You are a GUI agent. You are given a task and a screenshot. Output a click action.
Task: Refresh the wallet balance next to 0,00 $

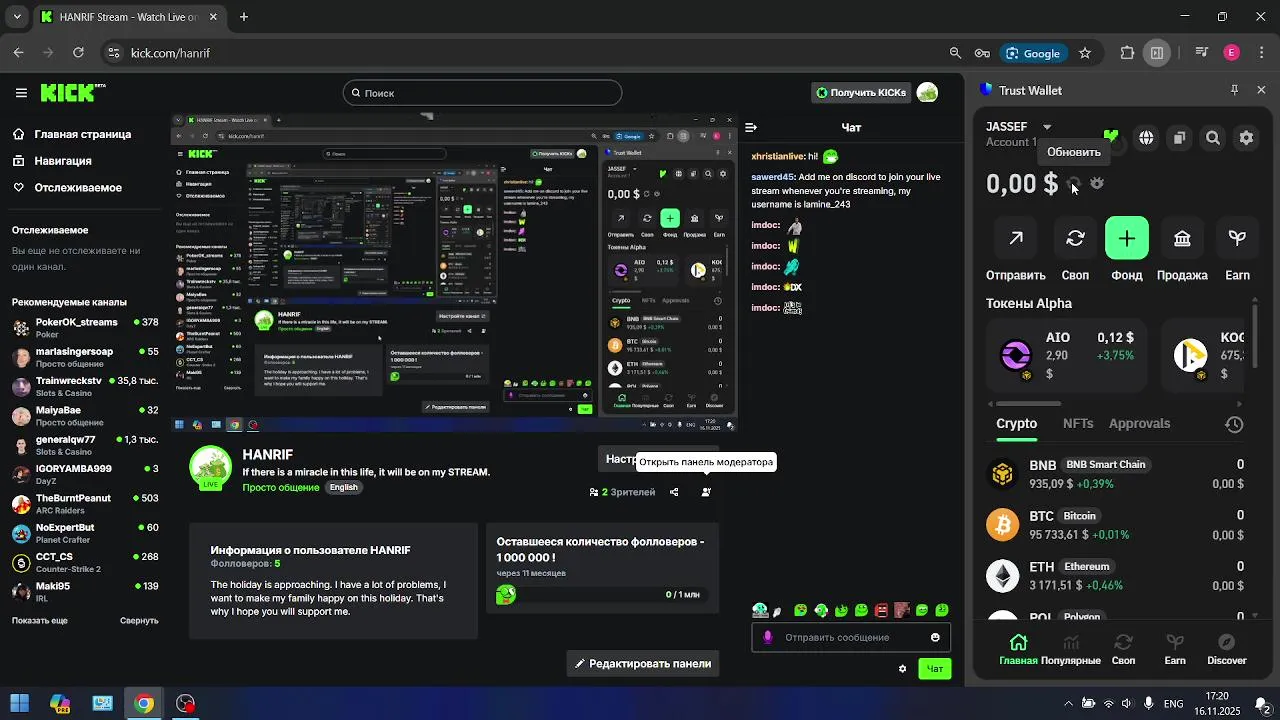(1074, 184)
